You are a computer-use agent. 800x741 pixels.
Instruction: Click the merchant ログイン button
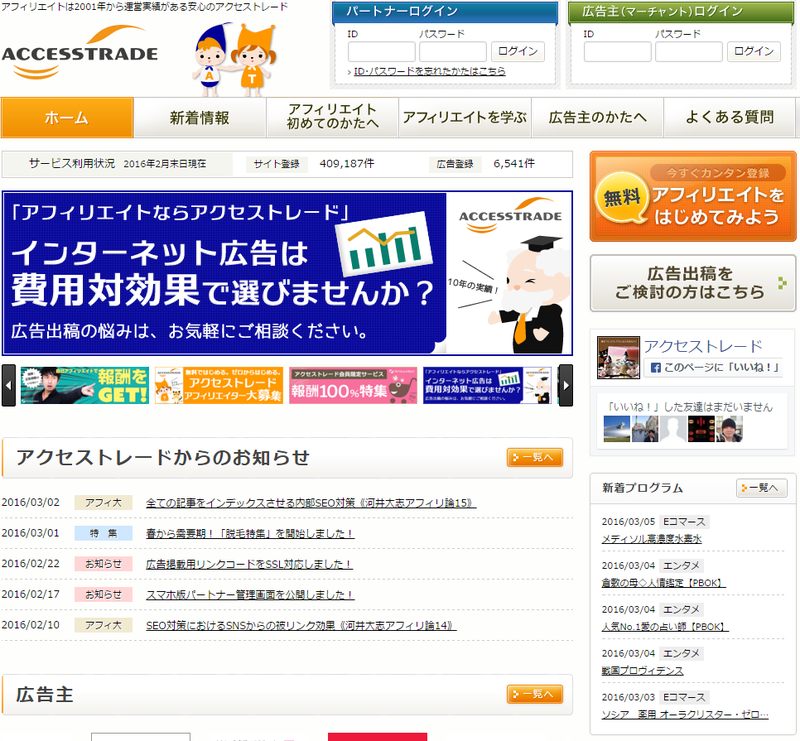754,52
